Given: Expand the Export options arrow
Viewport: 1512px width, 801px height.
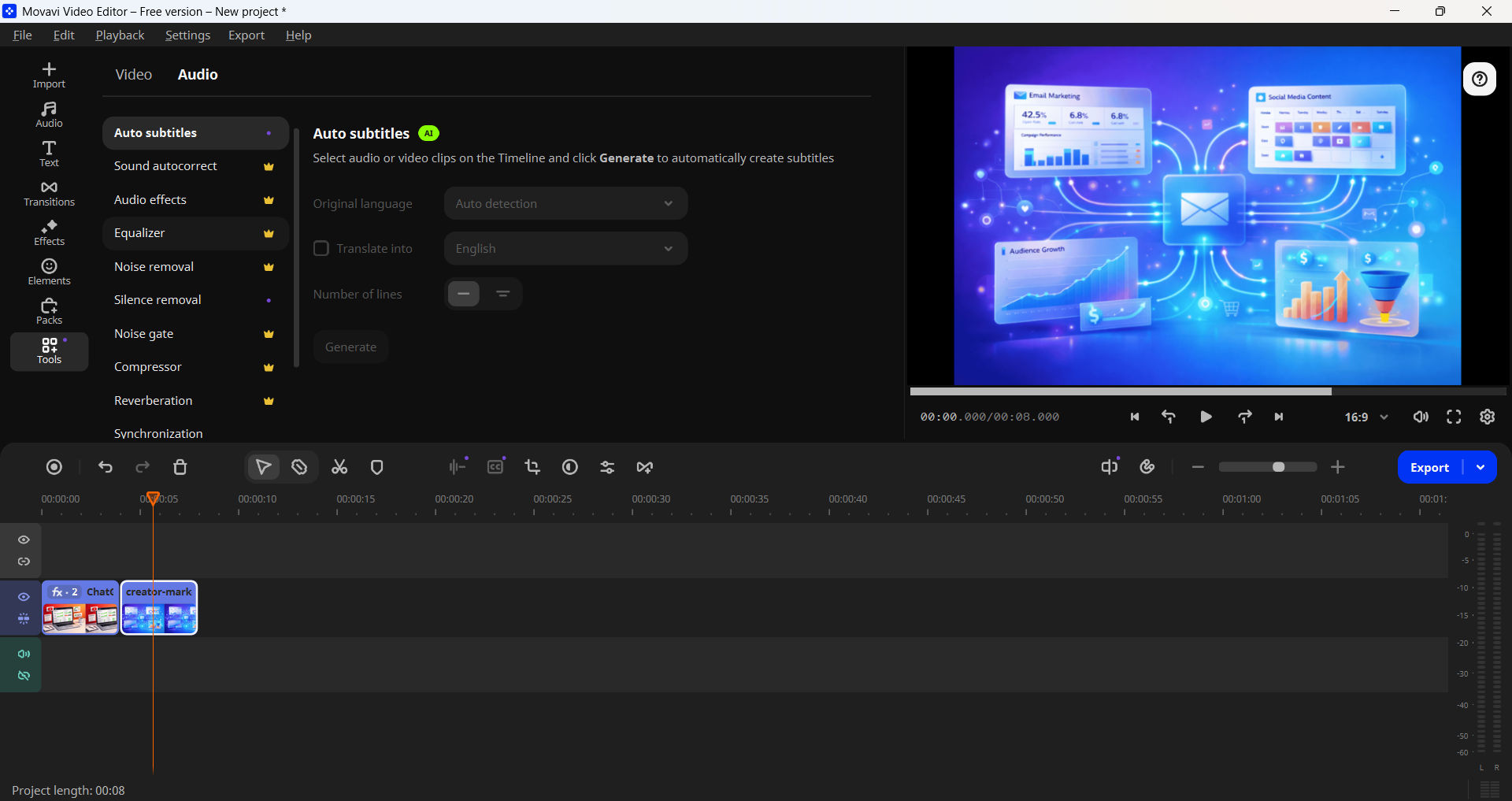Looking at the screenshot, I should [x=1480, y=467].
